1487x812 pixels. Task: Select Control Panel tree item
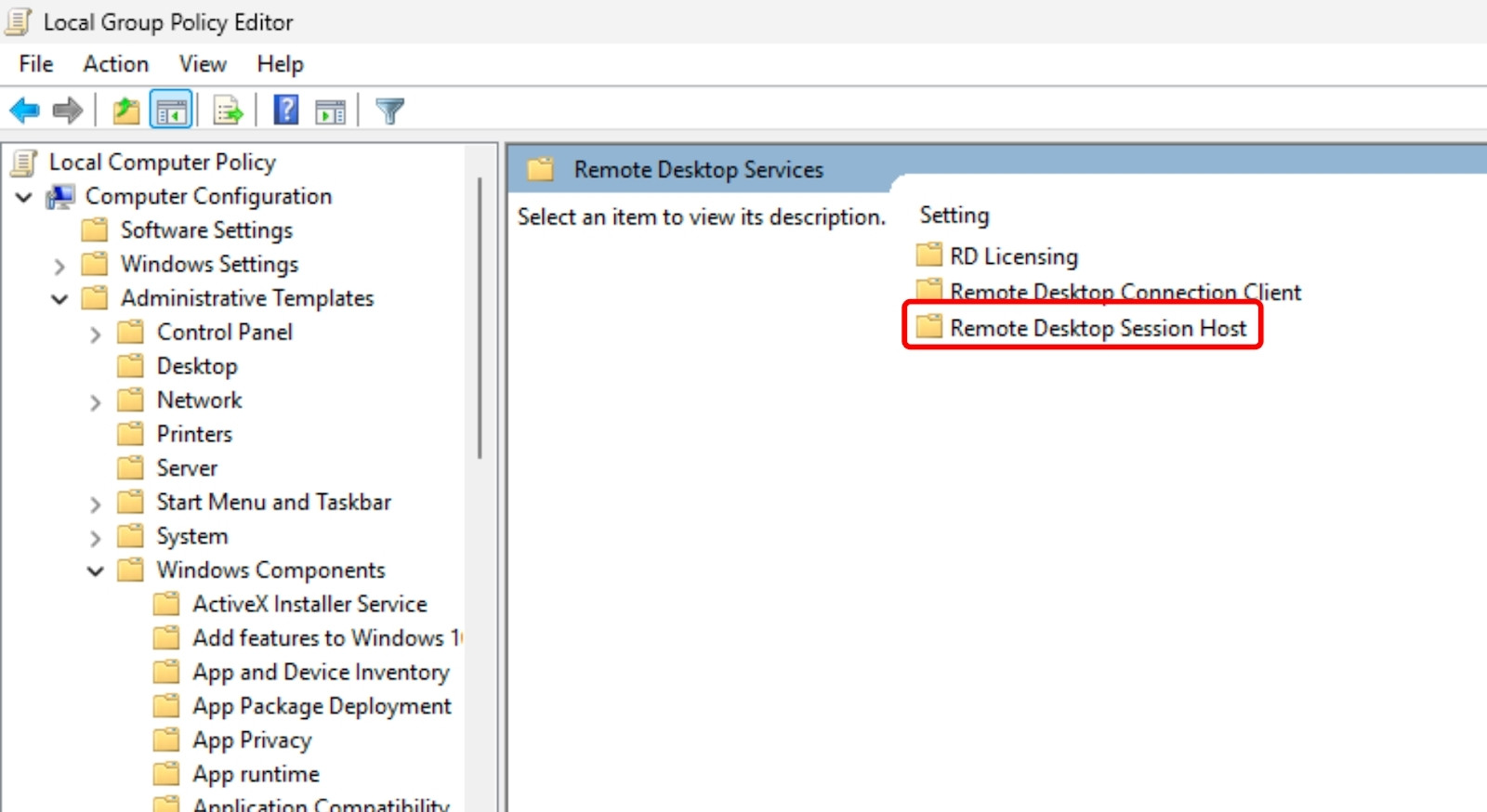coord(224,333)
